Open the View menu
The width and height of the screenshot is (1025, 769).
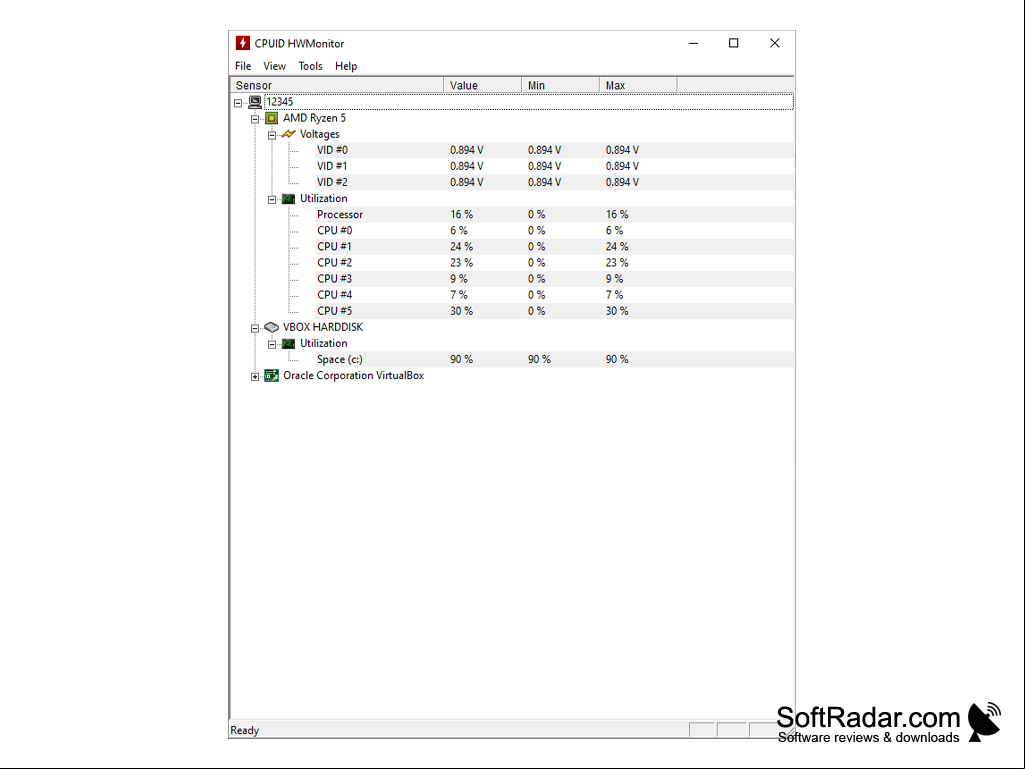(x=275, y=66)
